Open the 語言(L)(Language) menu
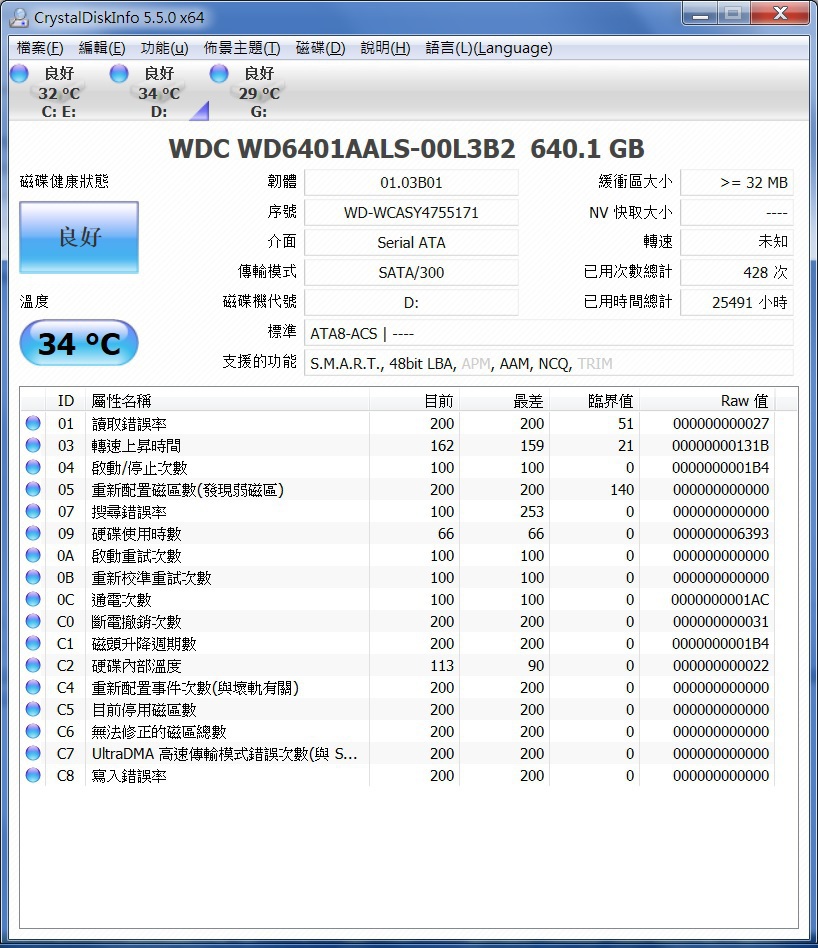 [x=489, y=48]
